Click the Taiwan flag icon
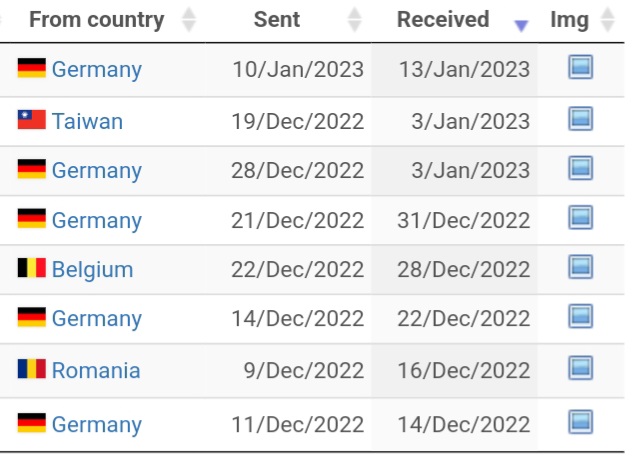The width and height of the screenshot is (642, 456). point(32,120)
